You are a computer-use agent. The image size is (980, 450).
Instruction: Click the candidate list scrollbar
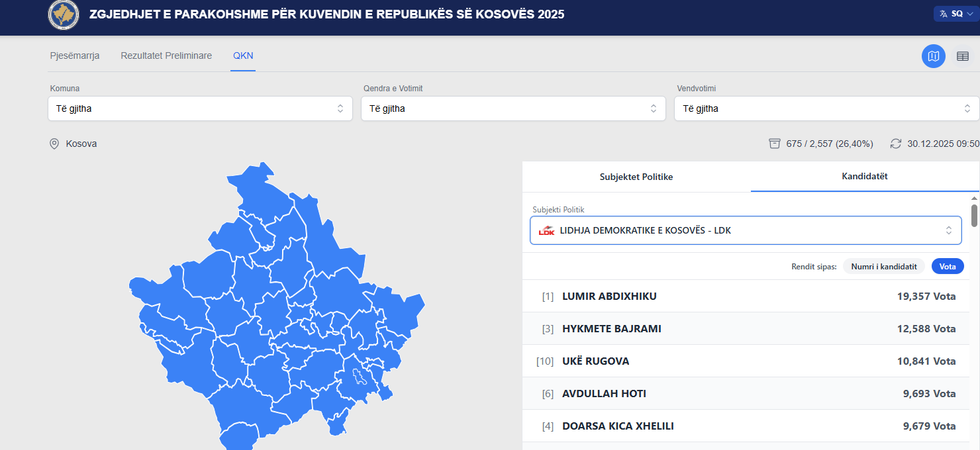pyautogui.click(x=974, y=210)
